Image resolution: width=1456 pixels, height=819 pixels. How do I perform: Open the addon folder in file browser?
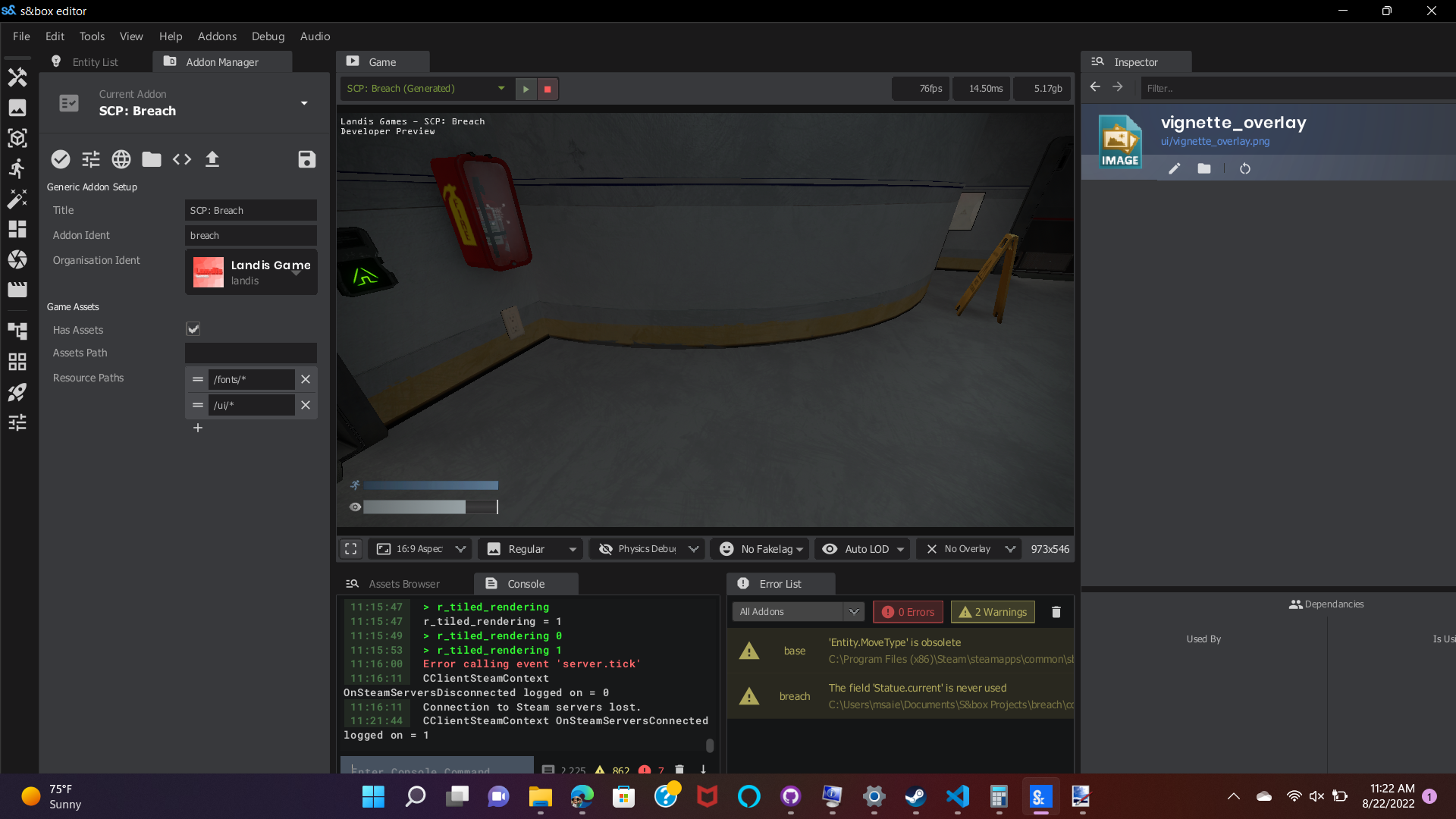(151, 159)
